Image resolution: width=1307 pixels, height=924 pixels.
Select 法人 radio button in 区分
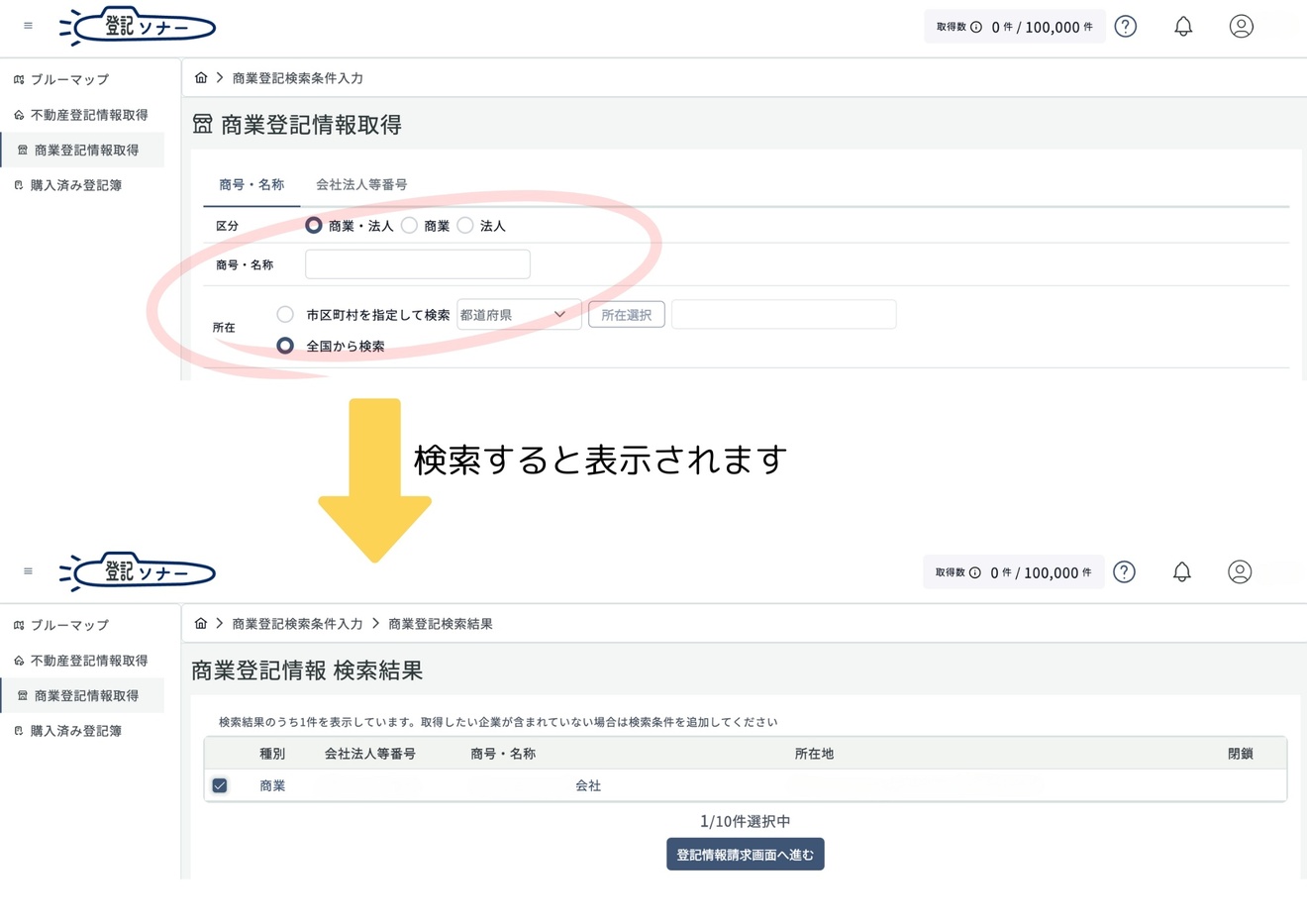465,225
